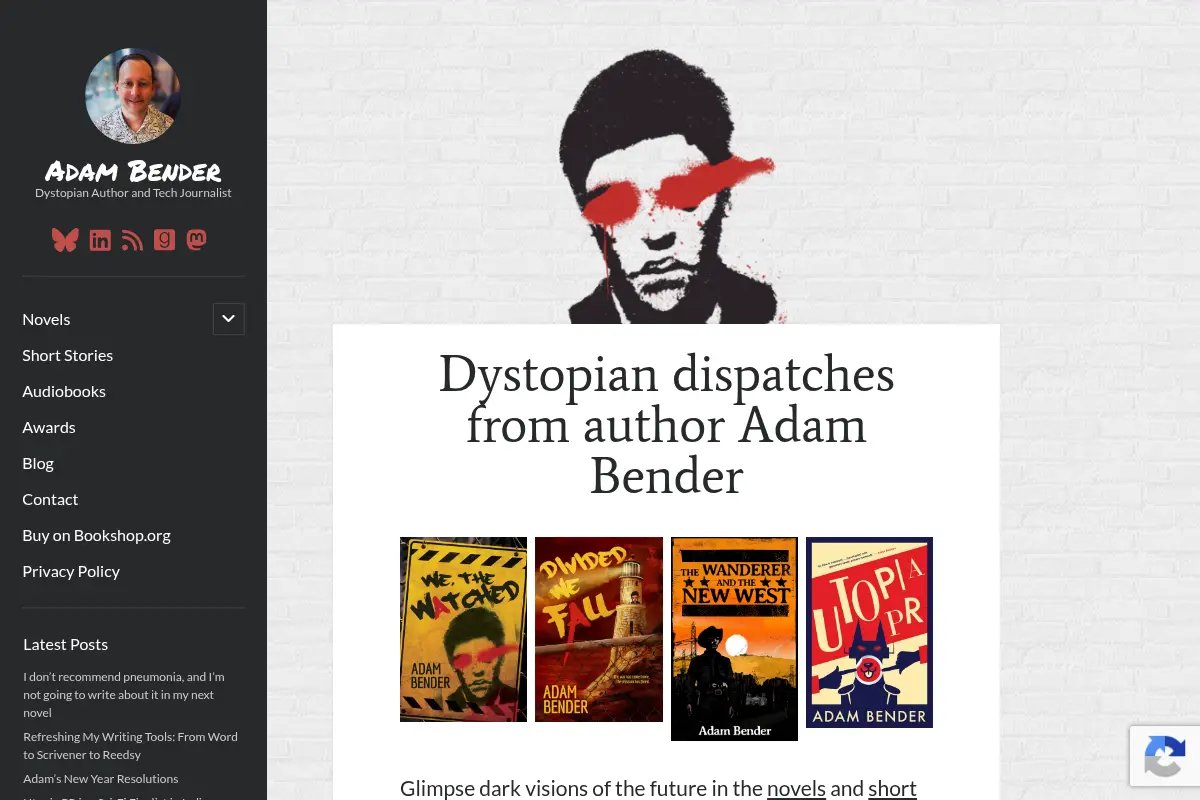Open the Contact page link
The width and height of the screenshot is (1200, 800).
(x=50, y=499)
